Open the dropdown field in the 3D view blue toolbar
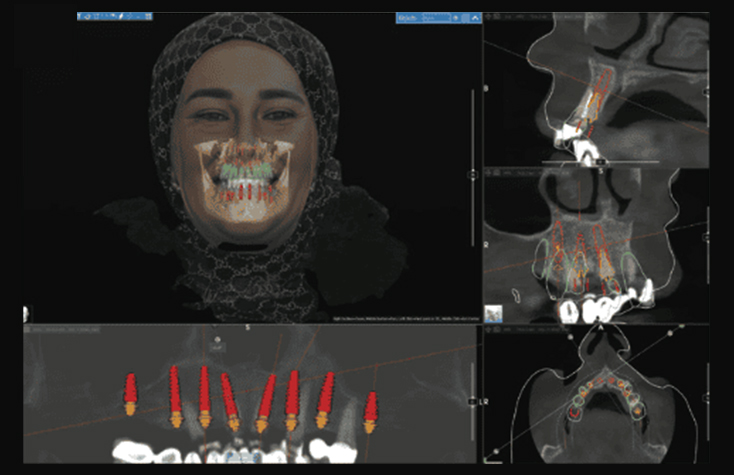The height and width of the screenshot is (475, 734). coord(435,18)
